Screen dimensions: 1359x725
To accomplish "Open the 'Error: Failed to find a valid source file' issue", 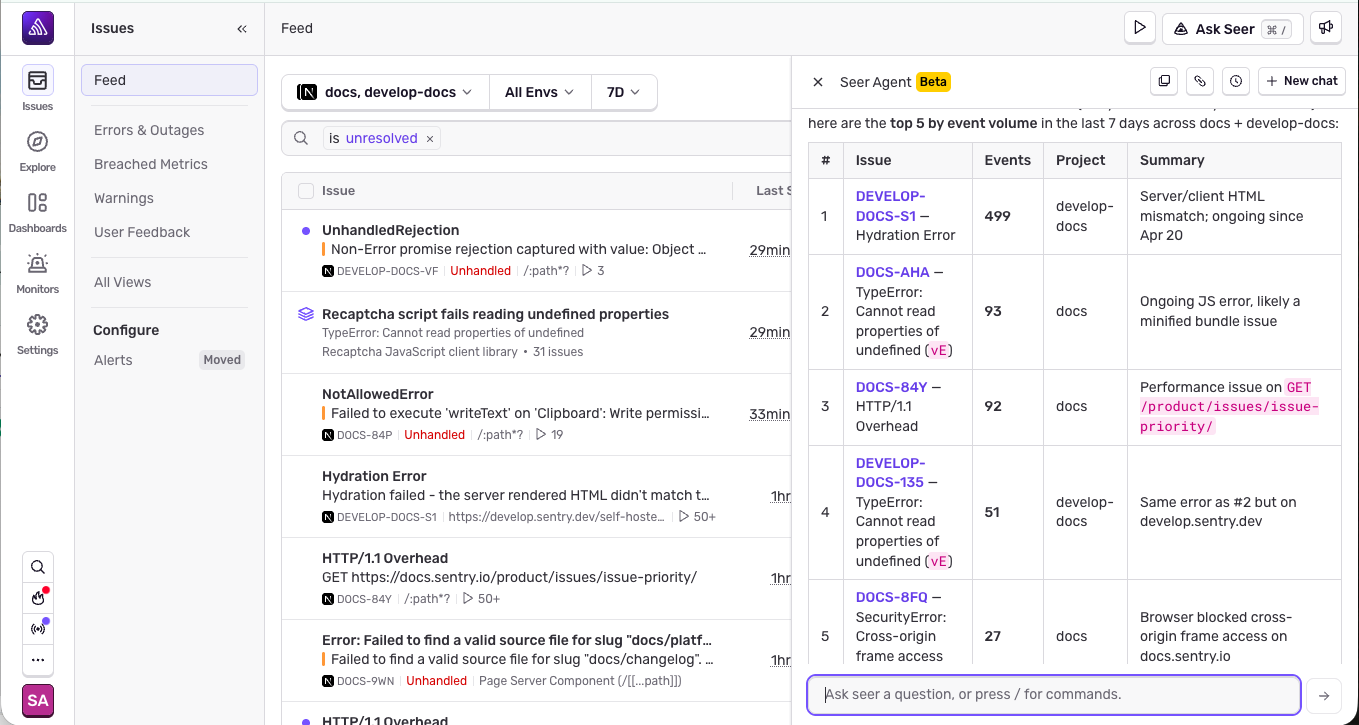I will (x=517, y=640).
